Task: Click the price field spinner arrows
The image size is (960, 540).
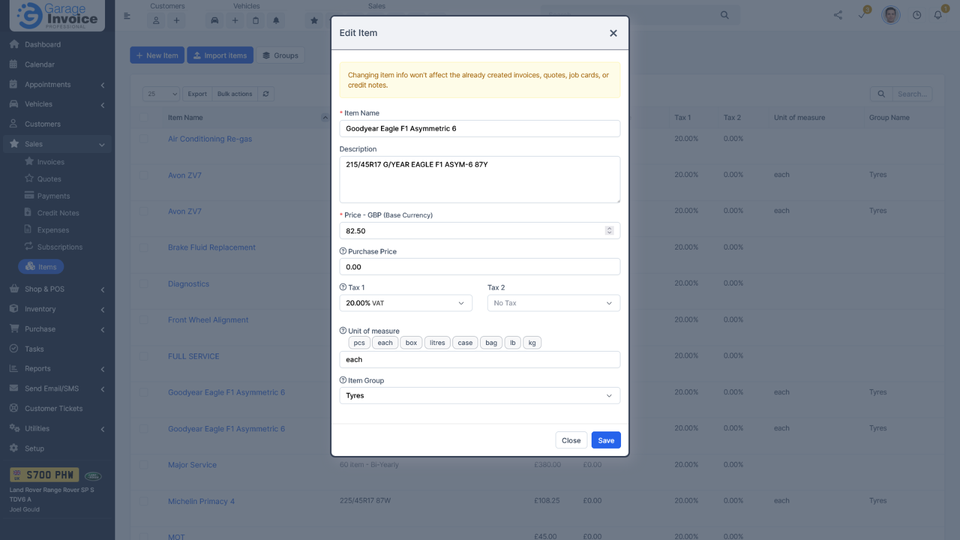Action: (609, 231)
